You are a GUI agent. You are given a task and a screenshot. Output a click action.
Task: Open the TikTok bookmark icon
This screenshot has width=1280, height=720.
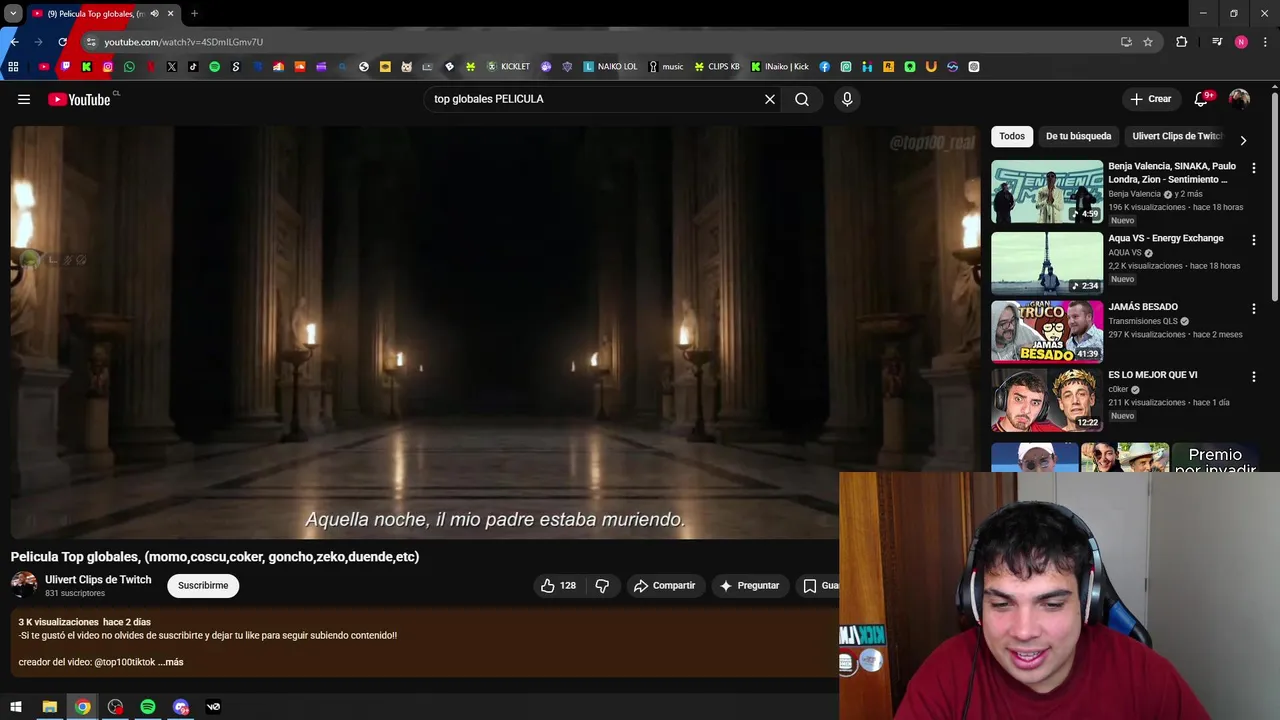(x=193, y=67)
